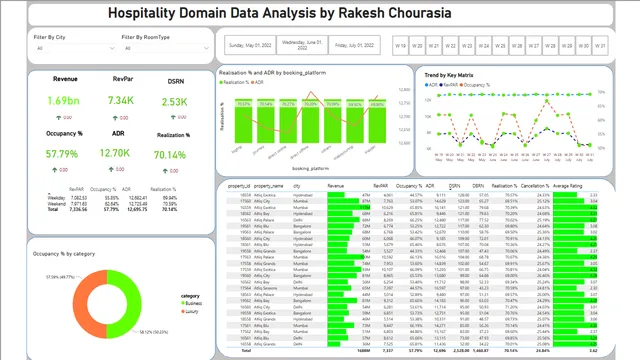The height and width of the screenshot is (360, 640).
Task: Select the Atliq City Mumbai table row
Action: click(x=412, y=201)
